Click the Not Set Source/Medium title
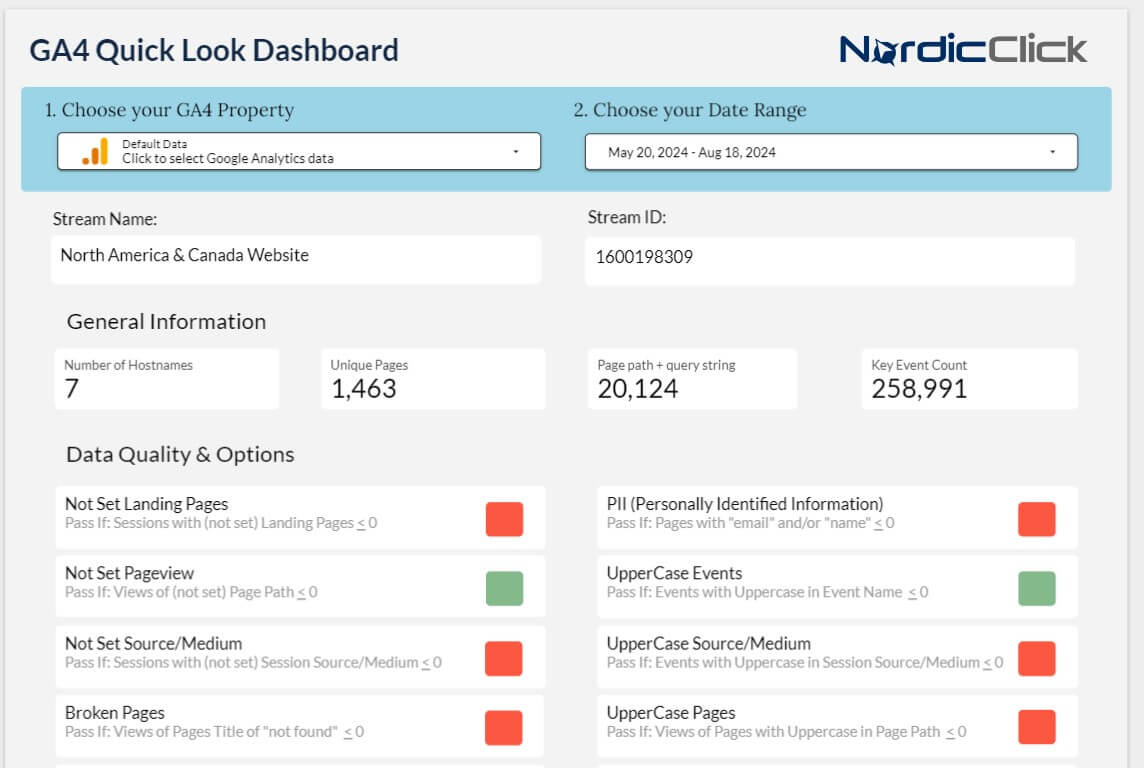This screenshot has height=768, width=1144. click(153, 643)
